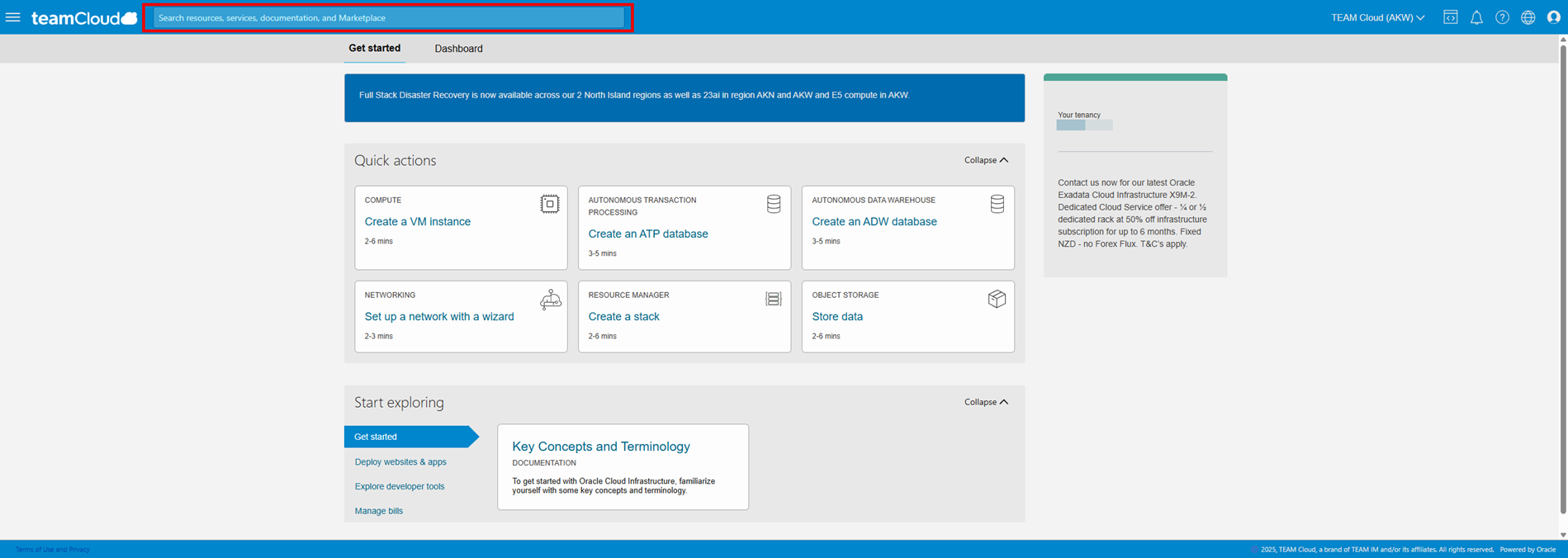Click the Powered by Oracle footer text

click(1528, 550)
